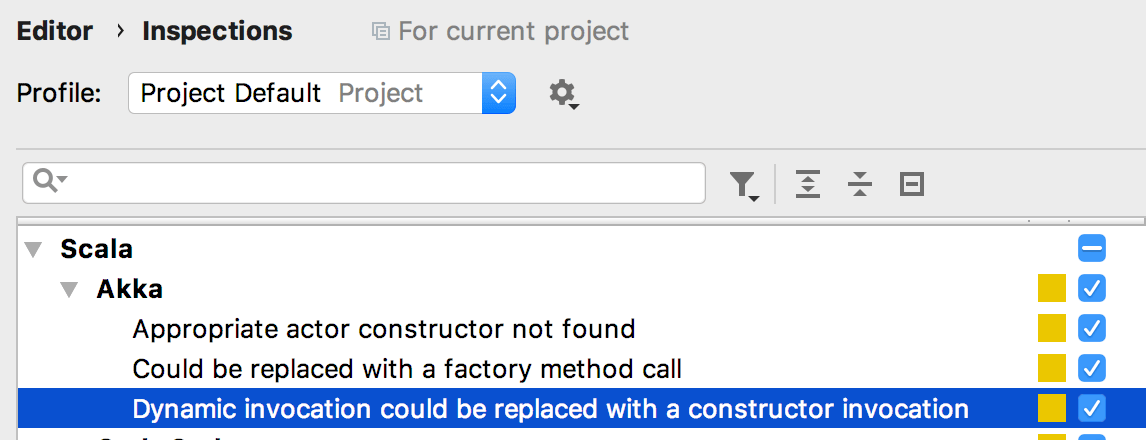Select Could be replaced with factory method call
Screen dimensions: 1146x440
[407, 368]
